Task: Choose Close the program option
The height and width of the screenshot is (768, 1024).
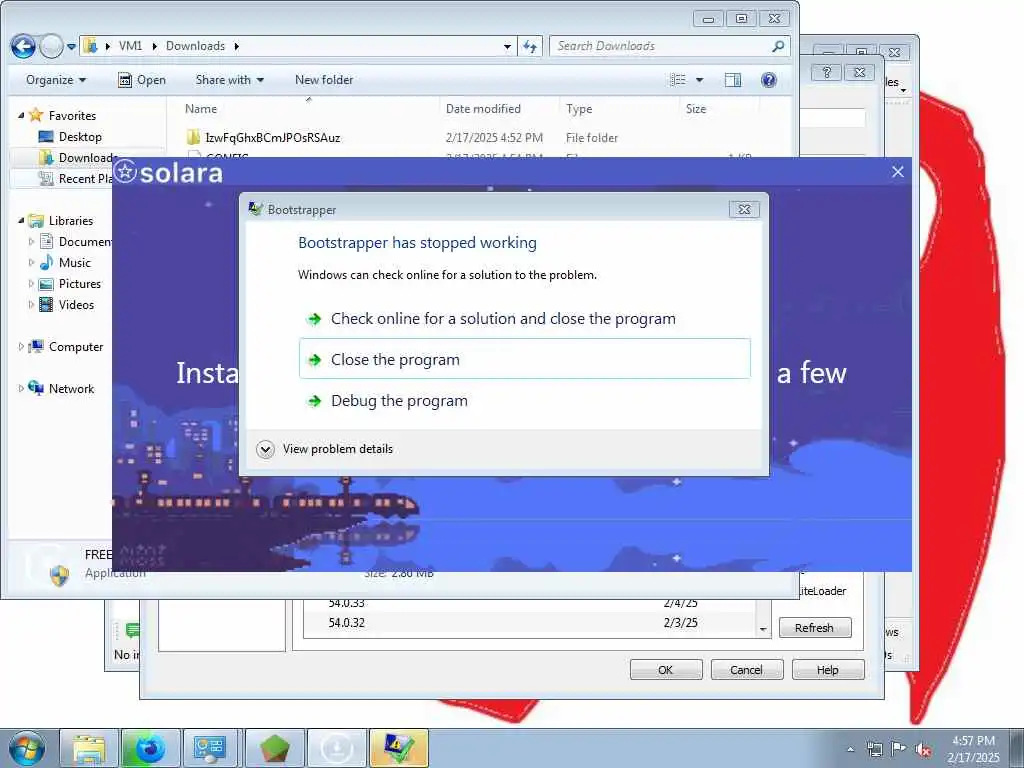Action: click(524, 359)
